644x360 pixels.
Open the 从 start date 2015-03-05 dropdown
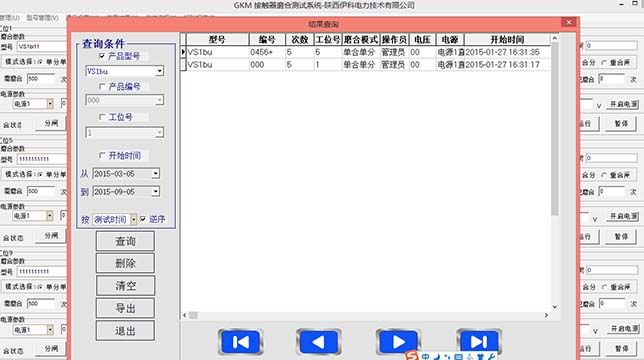pos(156,174)
